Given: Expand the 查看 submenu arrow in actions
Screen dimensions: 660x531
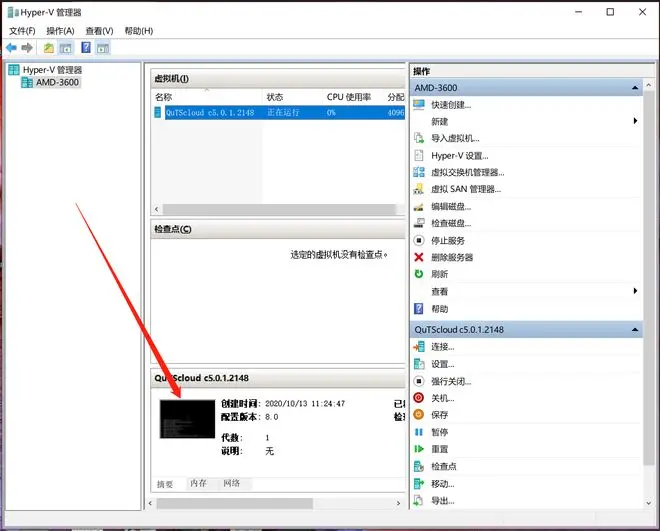Looking at the screenshot, I should pyautogui.click(x=635, y=291).
